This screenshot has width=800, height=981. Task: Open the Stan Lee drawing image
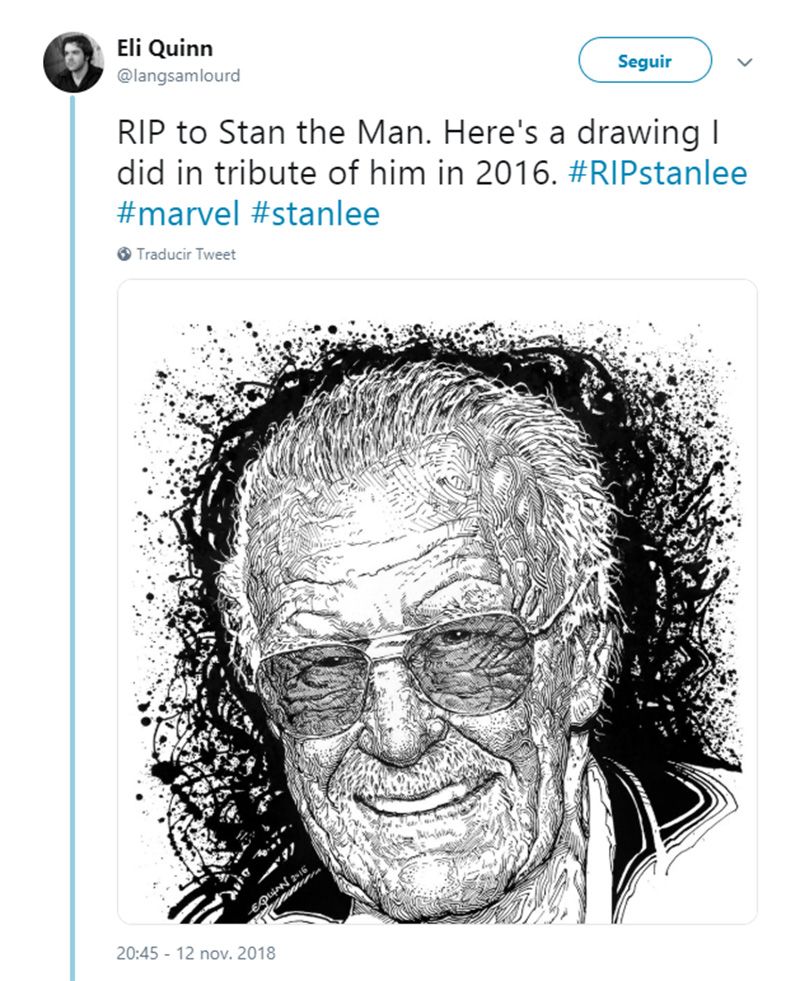pos(437,600)
